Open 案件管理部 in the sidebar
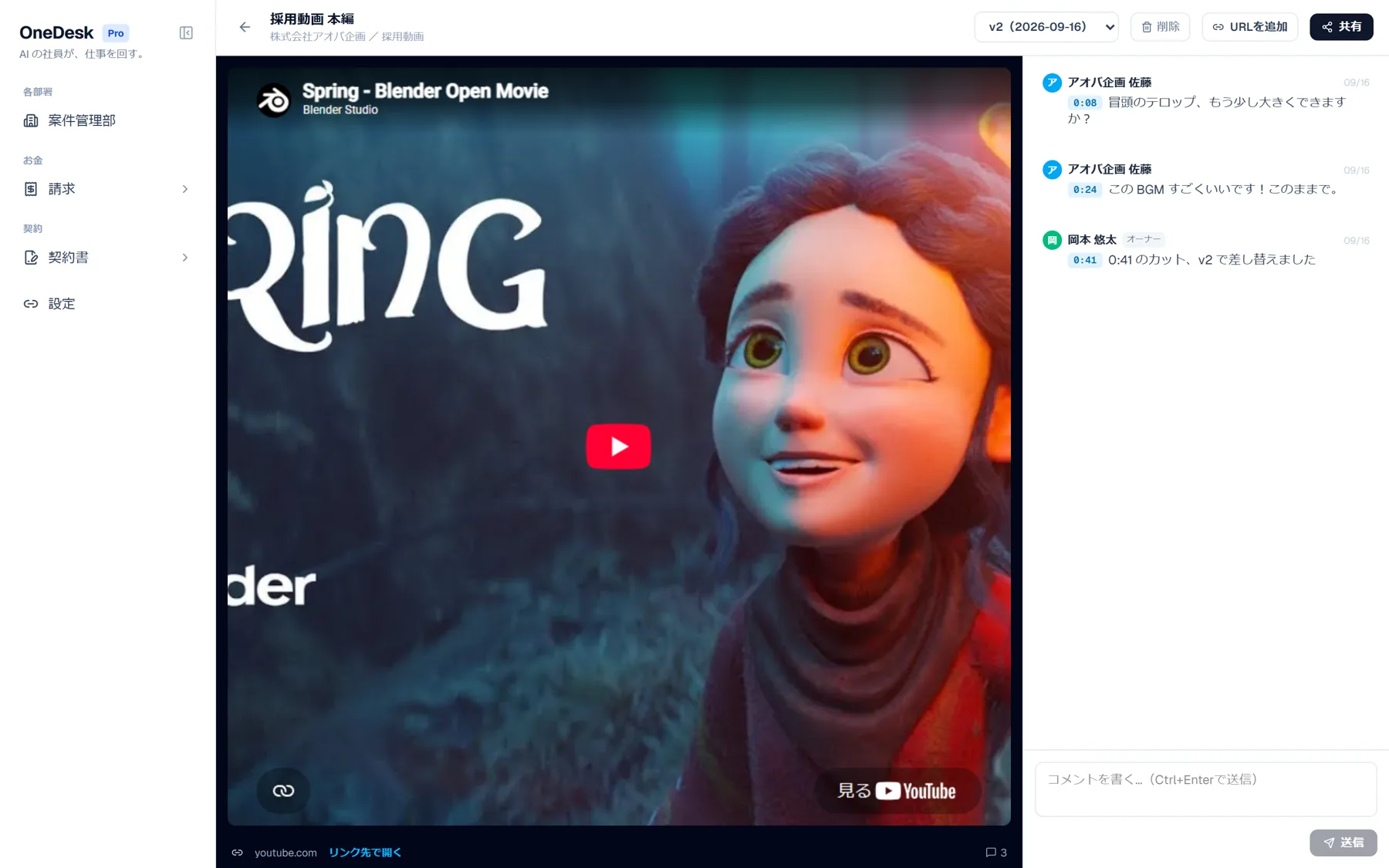Image resolution: width=1389 pixels, height=868 pixels. (x=107, y=120)
